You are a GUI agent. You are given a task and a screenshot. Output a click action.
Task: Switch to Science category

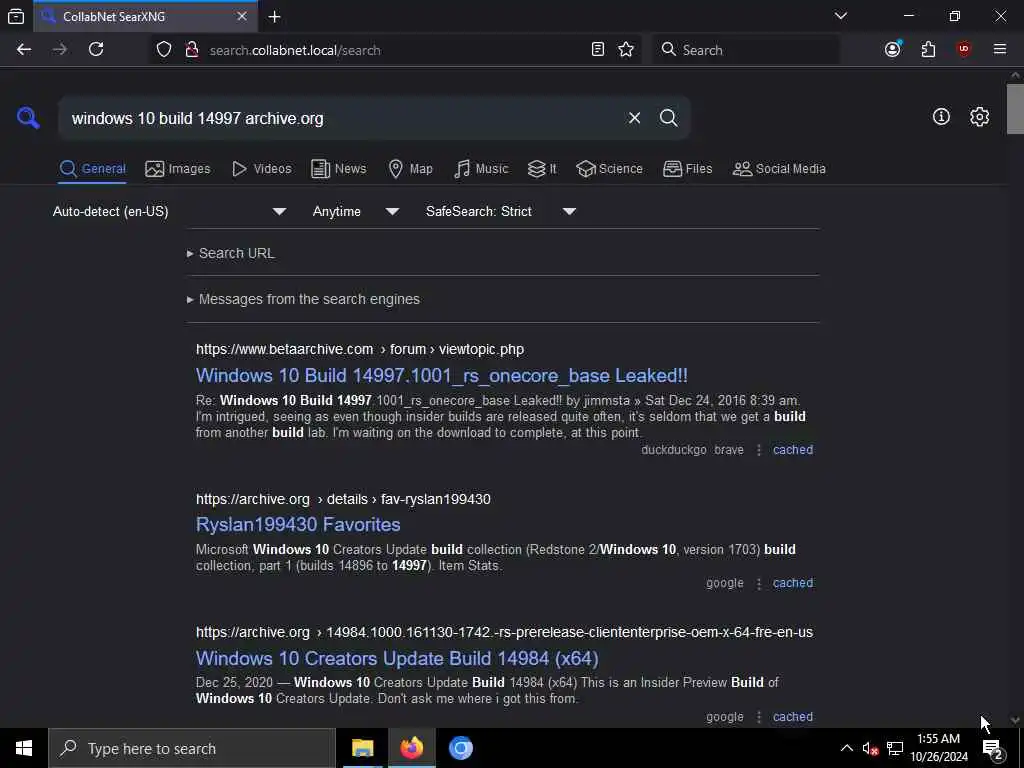click(609, 168)
